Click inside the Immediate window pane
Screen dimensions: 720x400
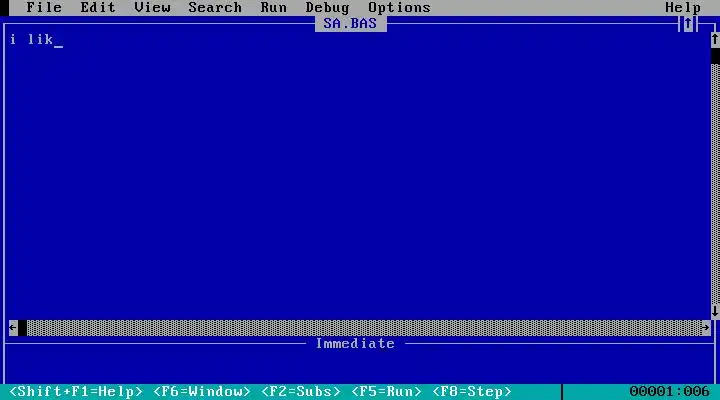[358, 366]
